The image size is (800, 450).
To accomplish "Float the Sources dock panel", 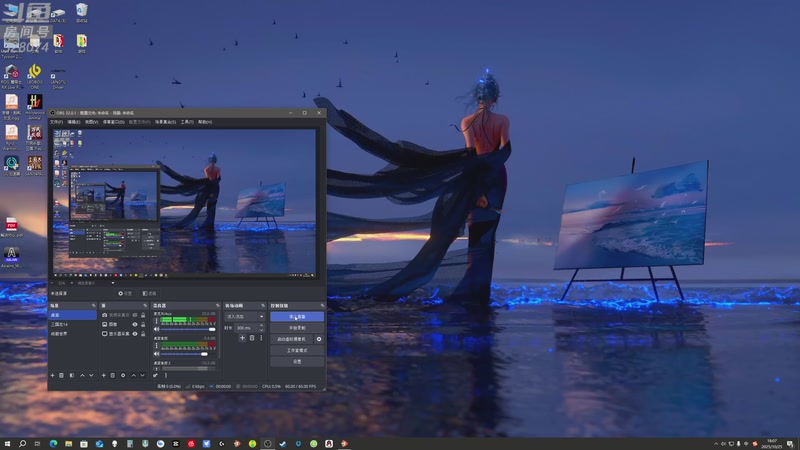I will click(145, 306).
